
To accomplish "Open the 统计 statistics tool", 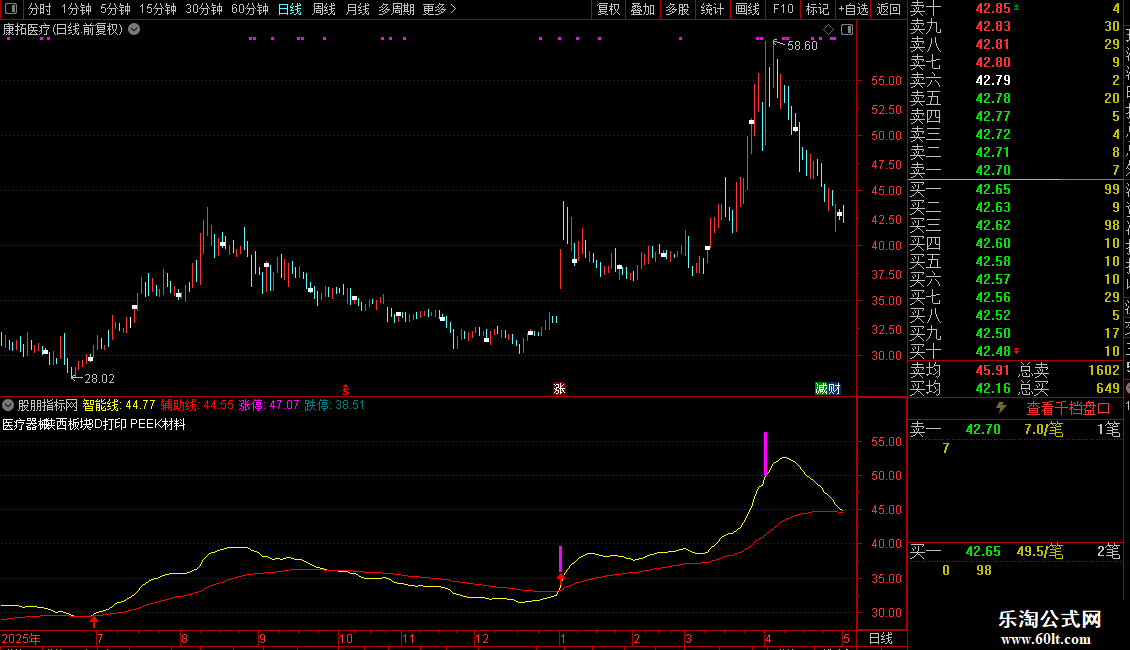I will pyautogui.click(x=712, y=9).
